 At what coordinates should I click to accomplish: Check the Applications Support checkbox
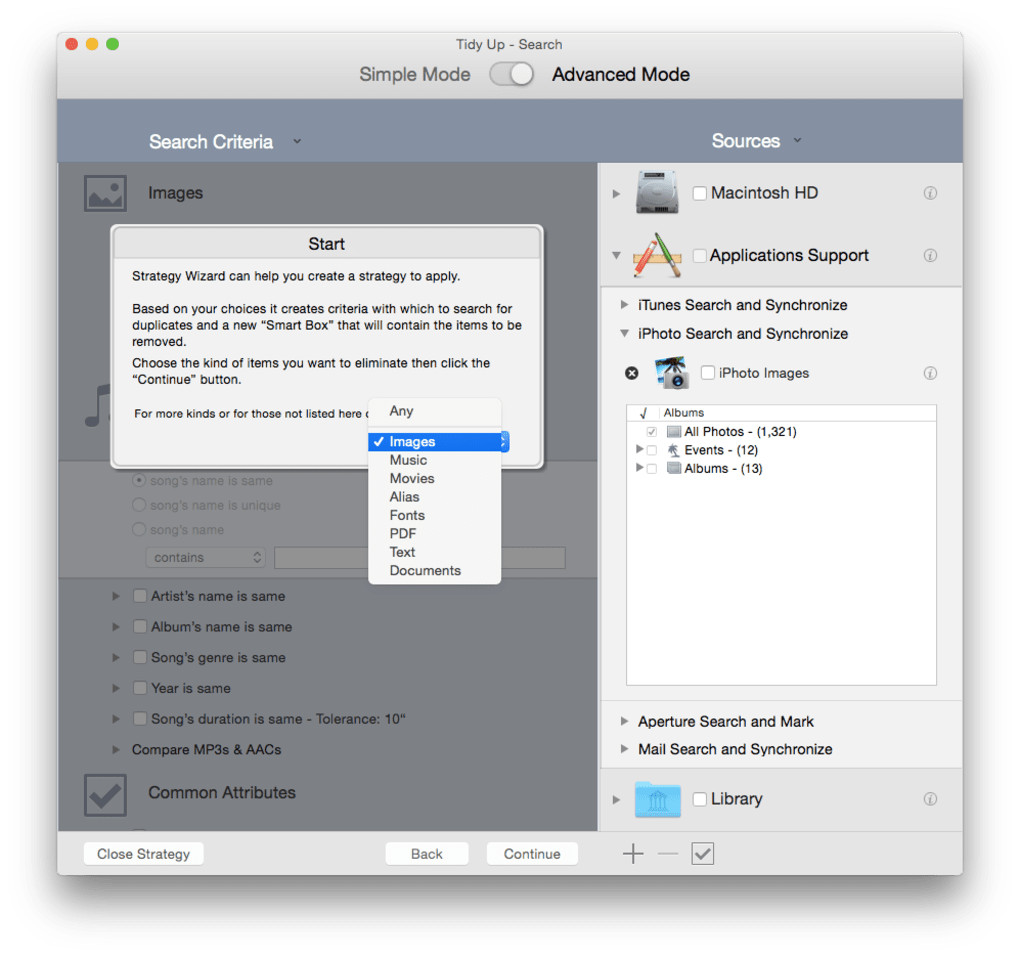pos(699,256)
